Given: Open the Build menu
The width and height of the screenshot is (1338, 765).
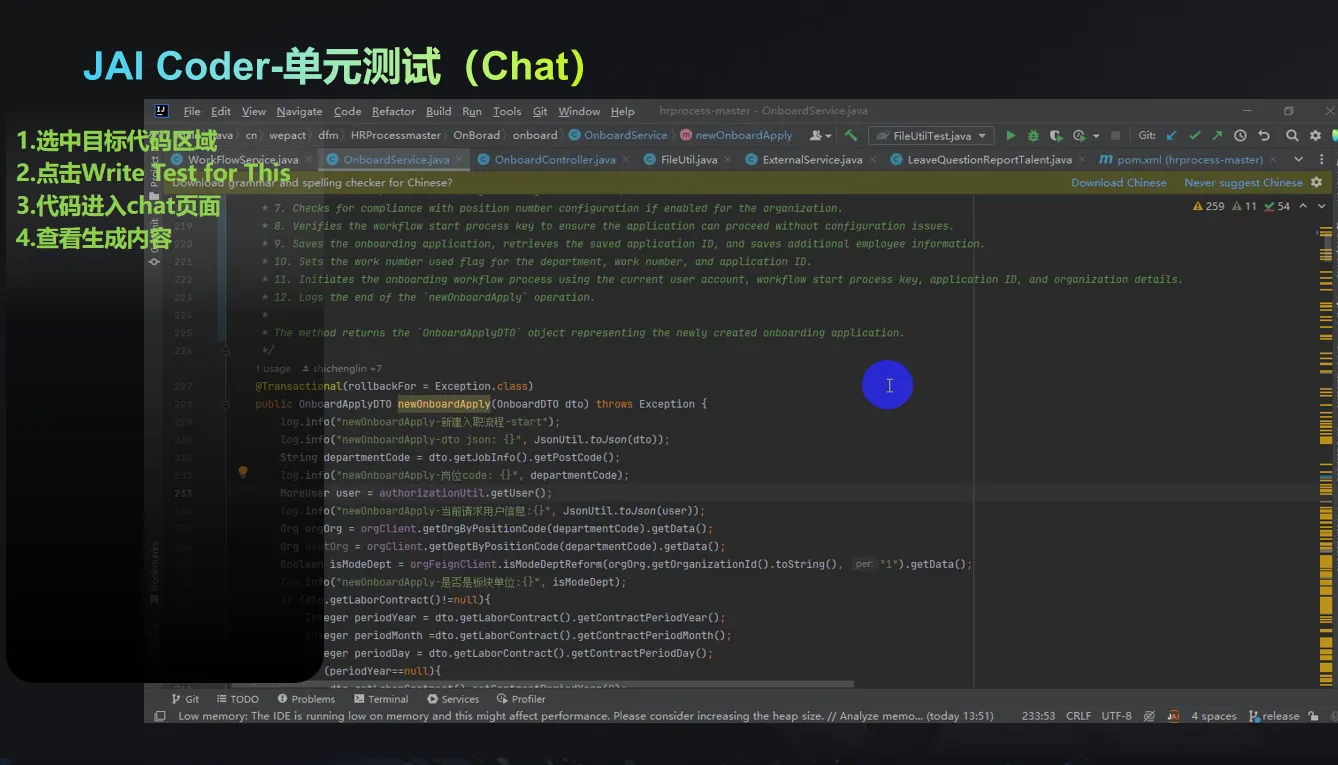Looking at the screenshot, I should (438, 111).
